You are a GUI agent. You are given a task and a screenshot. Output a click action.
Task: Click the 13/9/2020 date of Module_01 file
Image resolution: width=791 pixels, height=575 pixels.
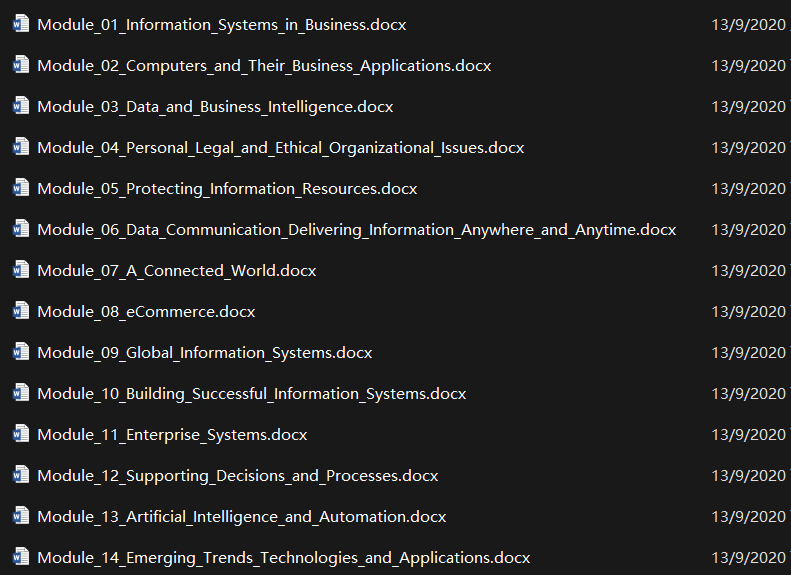749,25
